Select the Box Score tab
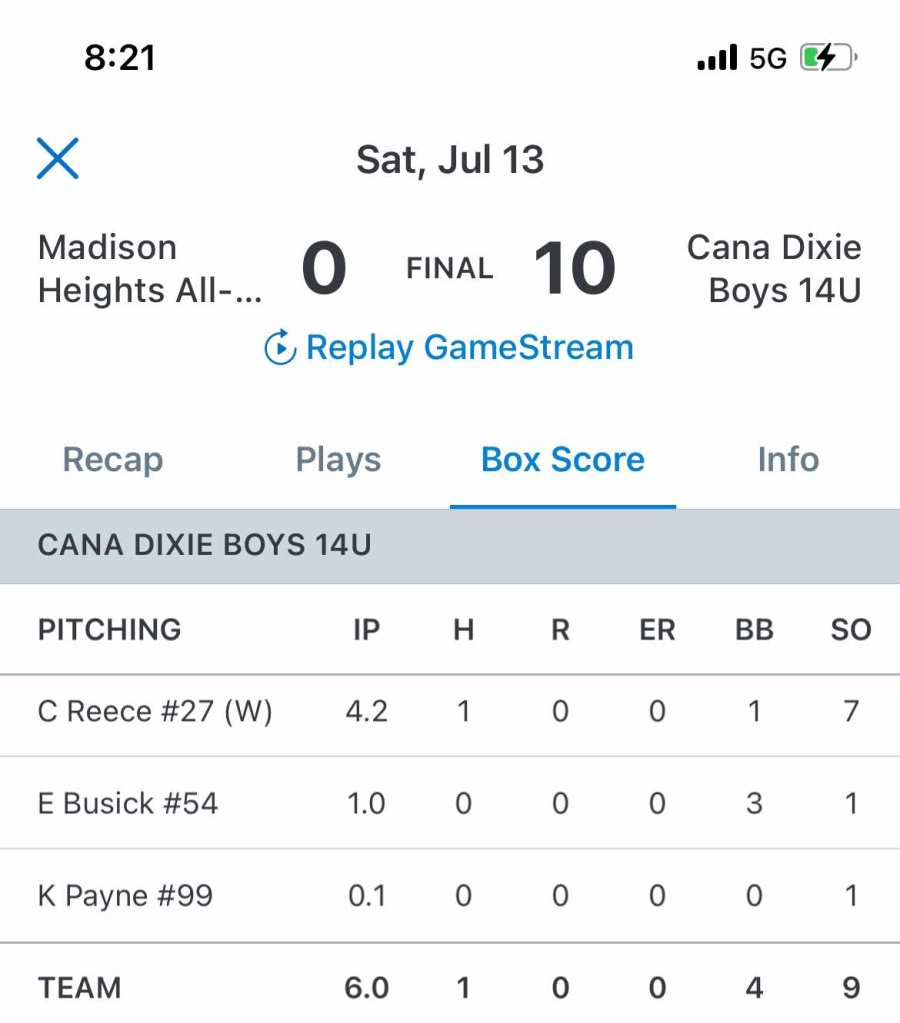 (563, 460)
